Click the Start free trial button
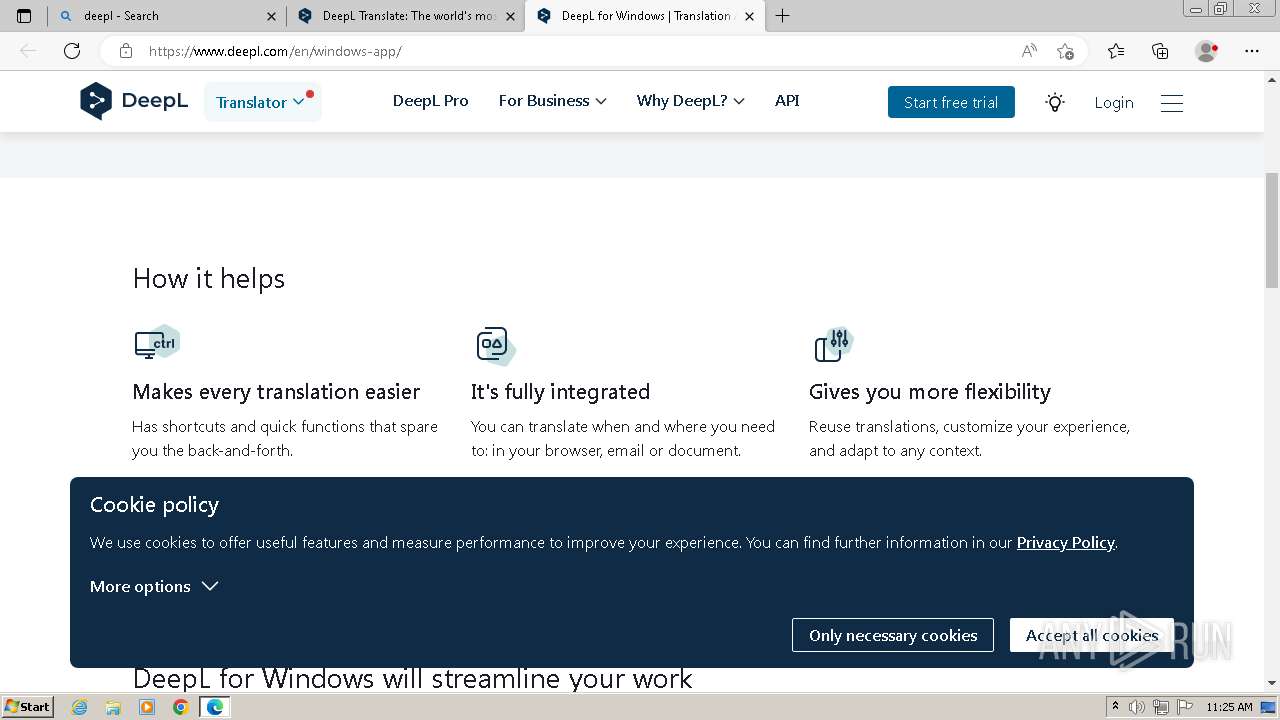Viewport: 1280px width, 720px height. [x=951, y=102]
